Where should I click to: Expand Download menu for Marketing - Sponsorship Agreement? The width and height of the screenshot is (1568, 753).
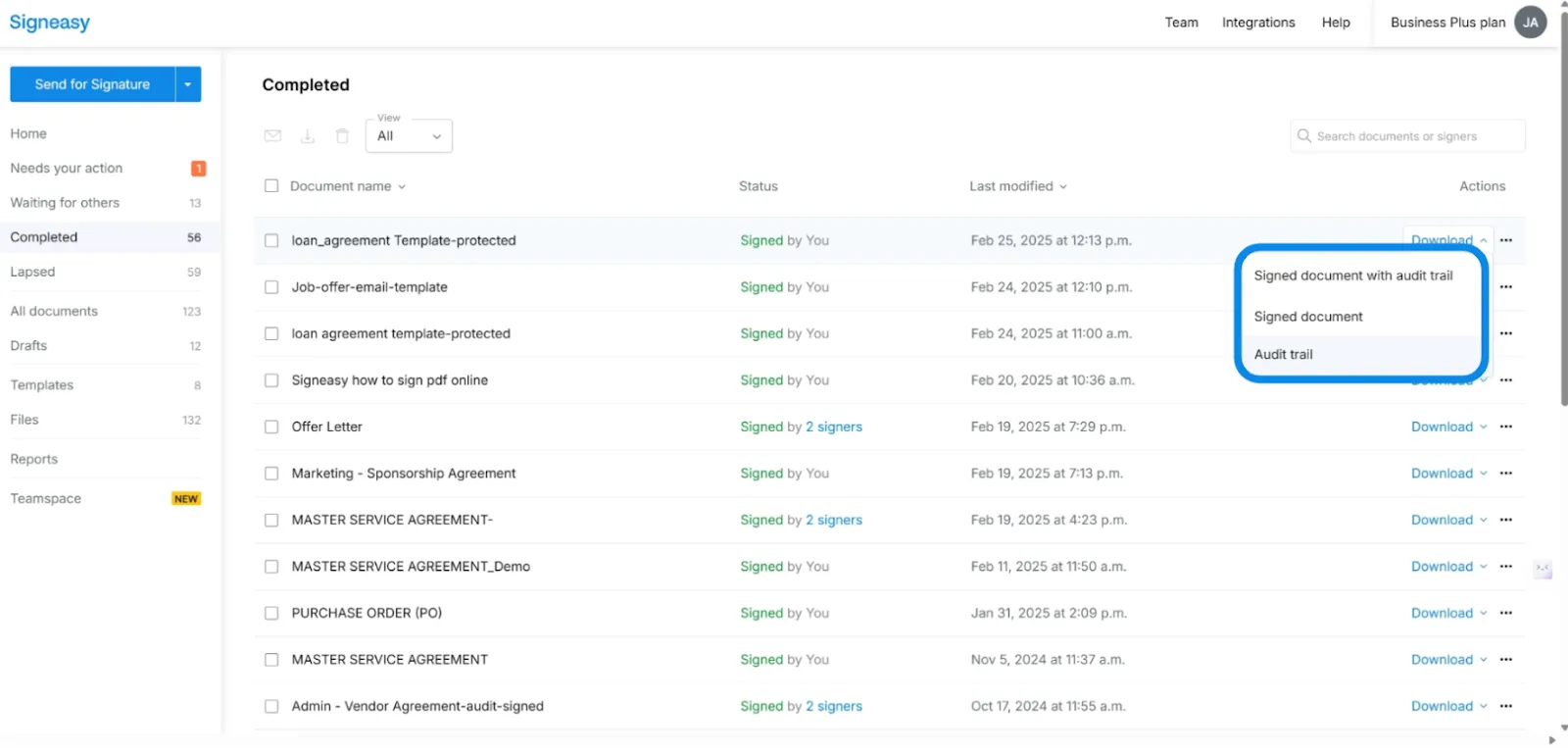tap(1449, 474)
